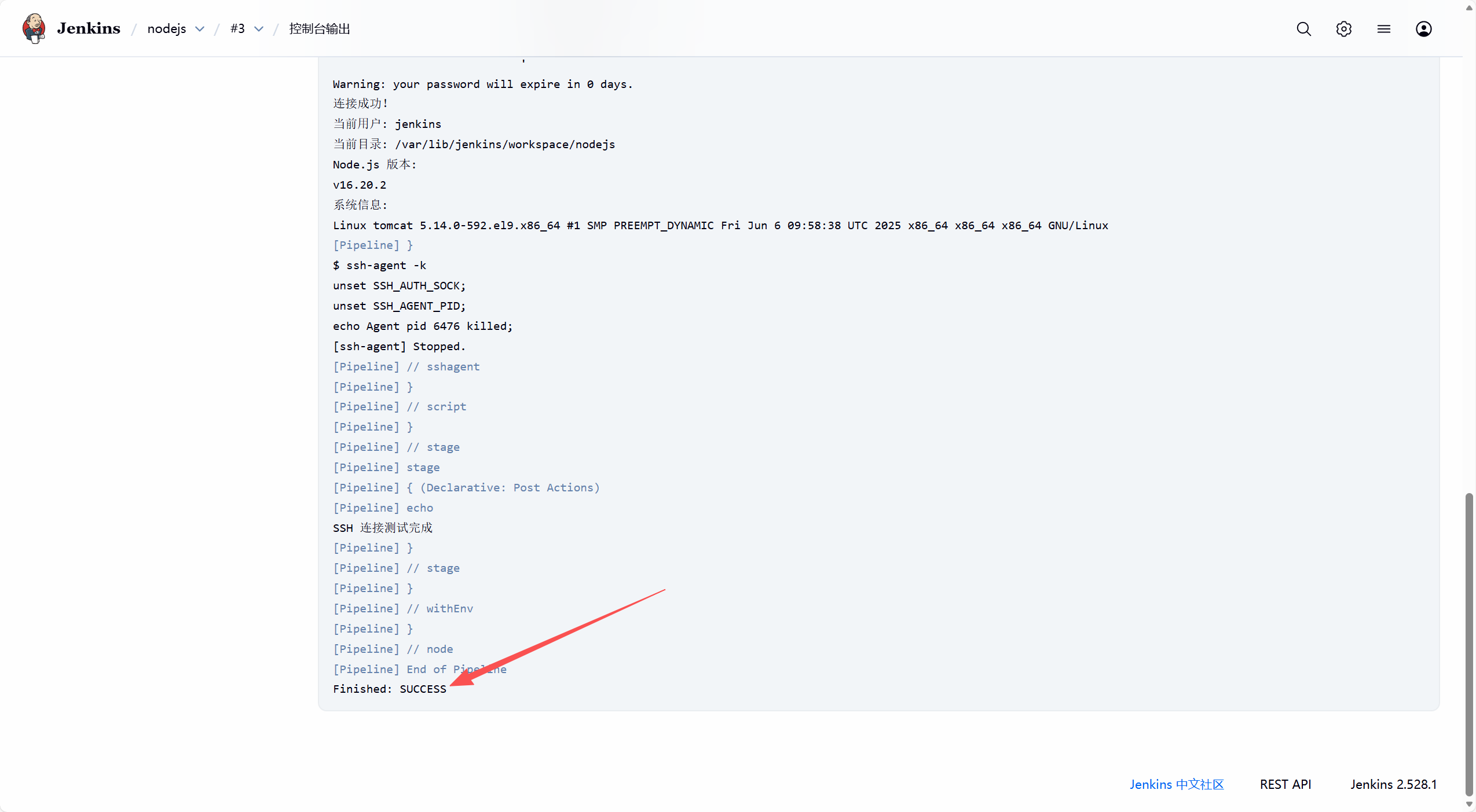1476x812 pixels.
Task: Click the scrollbar up arrow
Action: (x=1469, y=8)
